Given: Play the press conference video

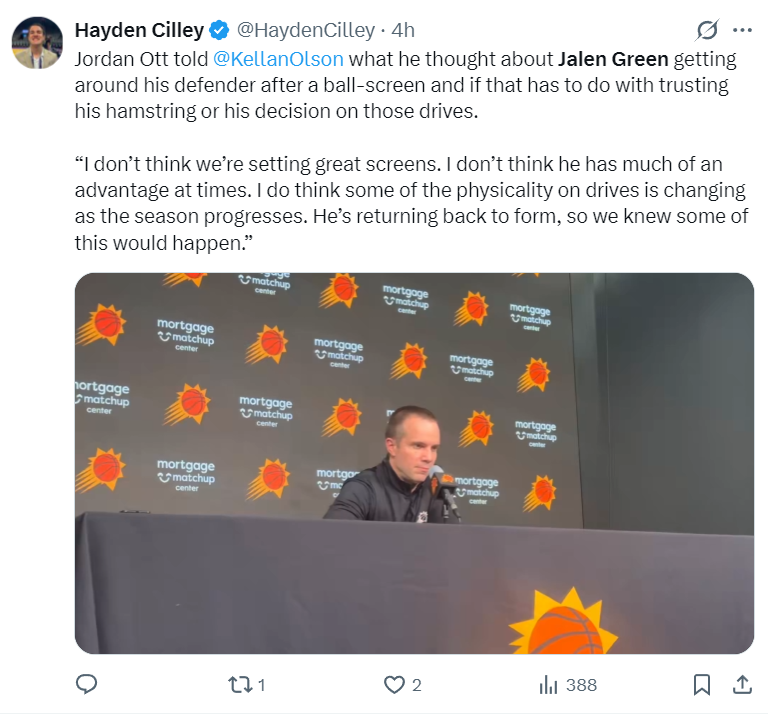Looking at the screenshot, I should (414, 463).
